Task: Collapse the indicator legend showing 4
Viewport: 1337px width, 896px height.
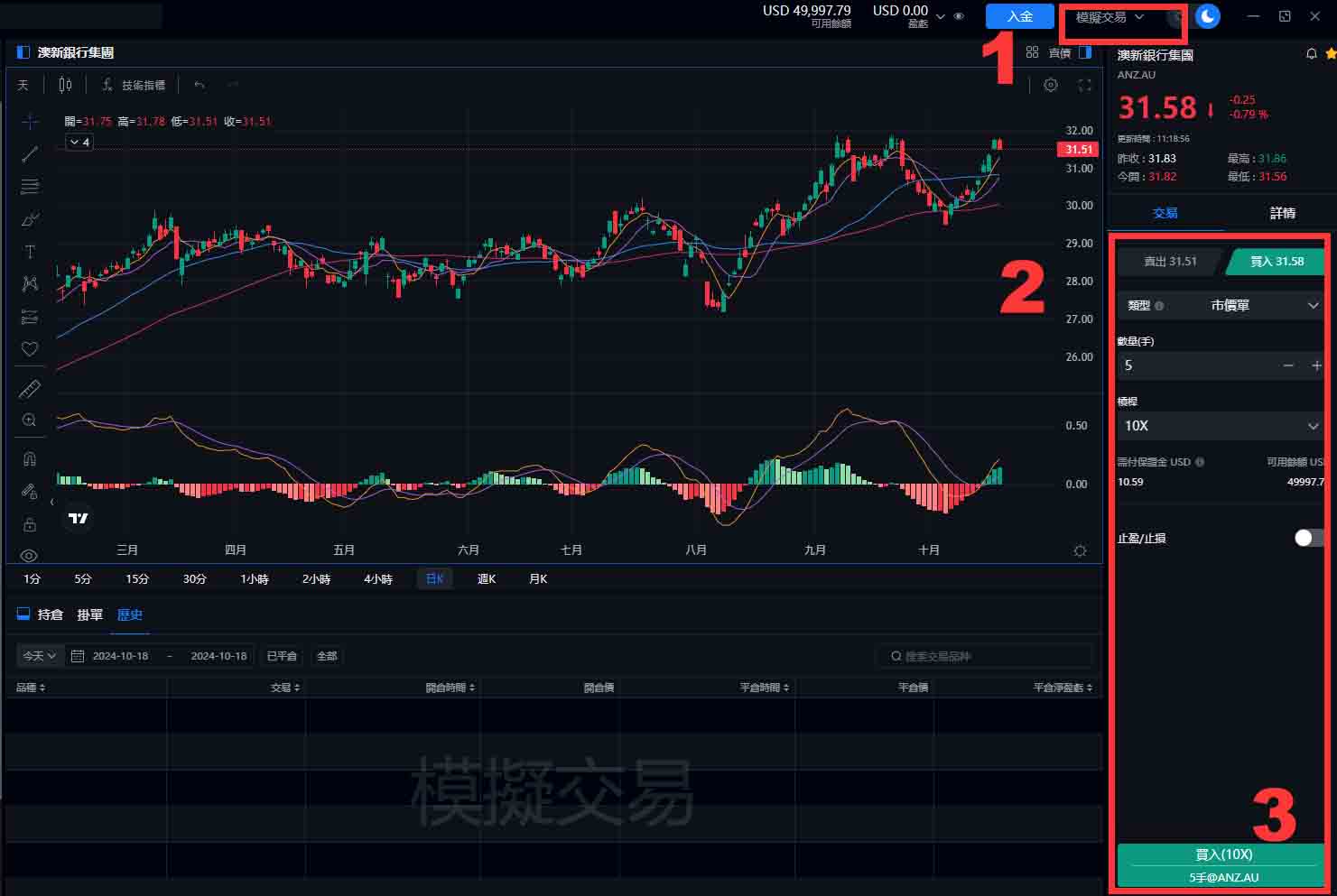Action: [79, 142]
